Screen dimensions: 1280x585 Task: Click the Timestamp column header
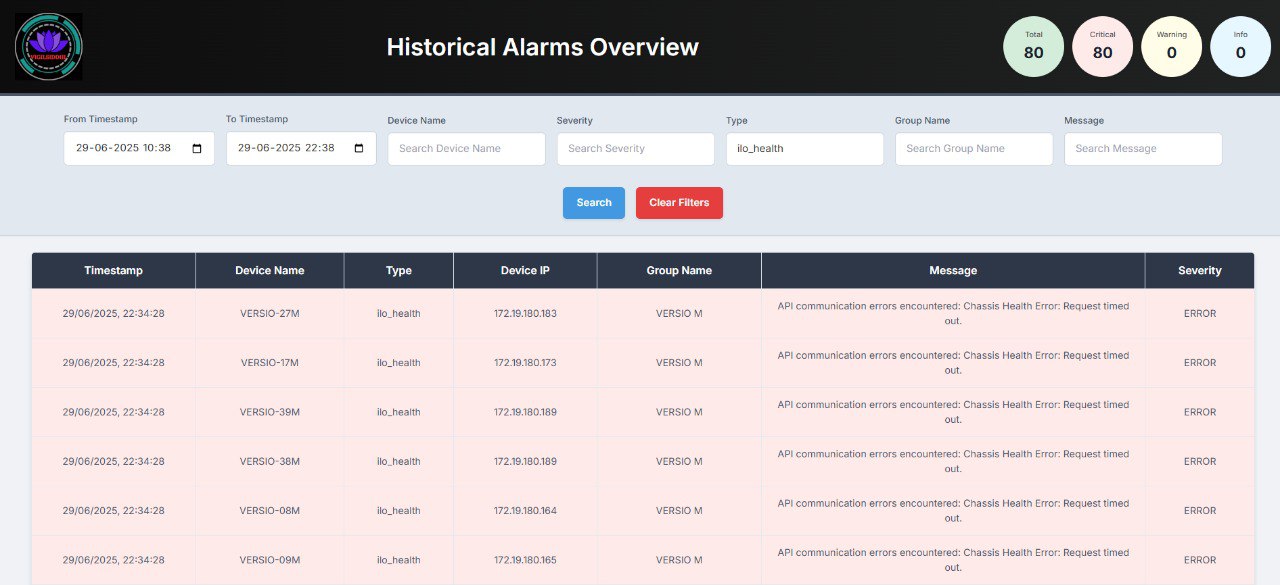point(113,270)
